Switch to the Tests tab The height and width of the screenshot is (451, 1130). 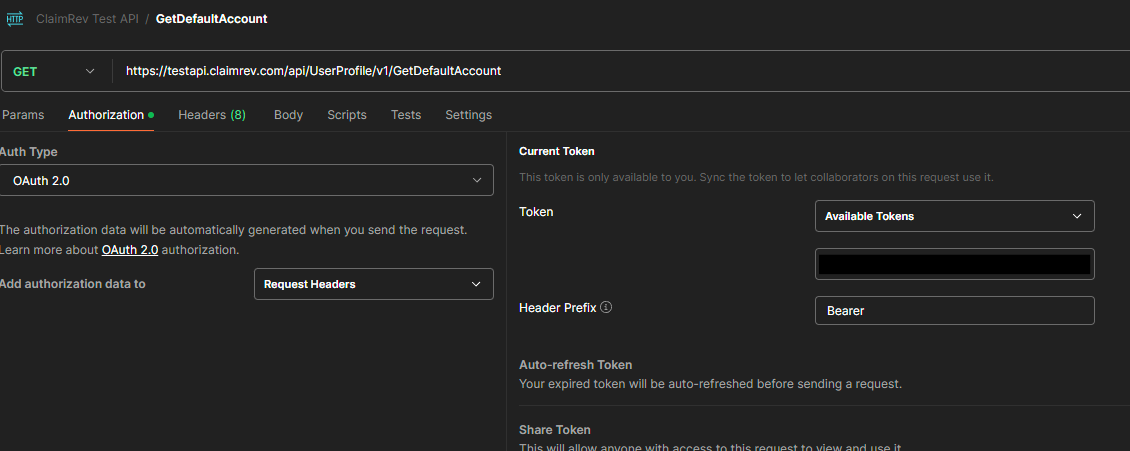pyautogui.click(x=405, y=115)
